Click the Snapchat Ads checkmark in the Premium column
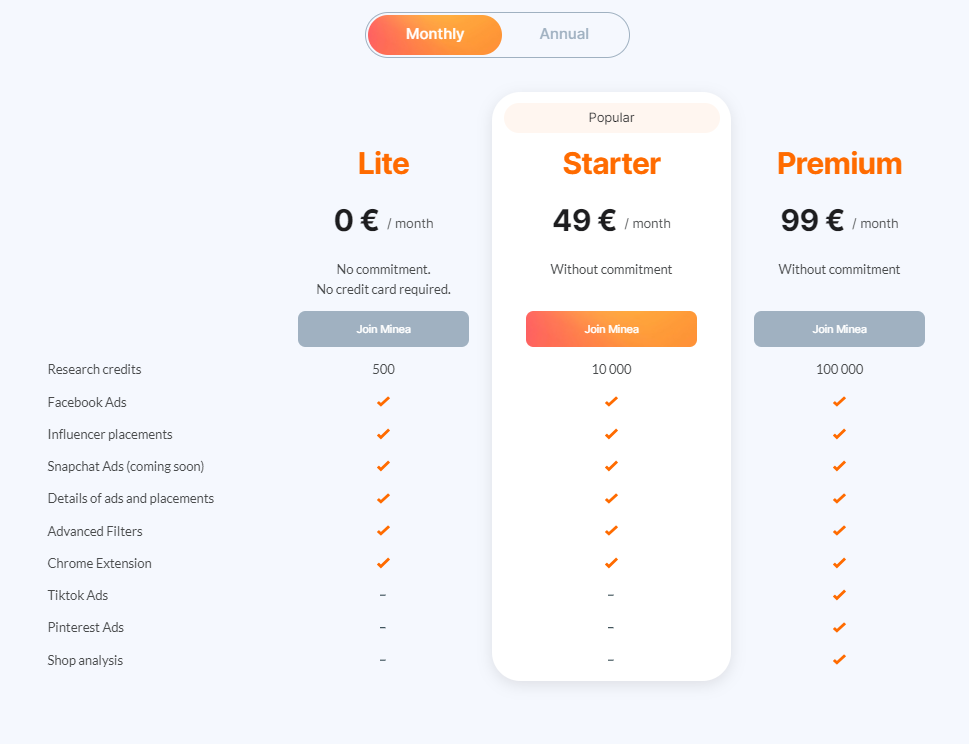Image resolution: width=969 pixels, height=744 pixels. pyautogui.click(x=839, y=466)
